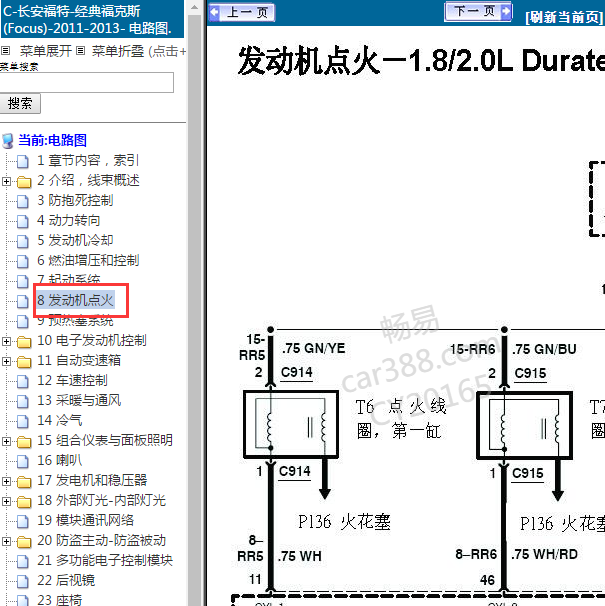The width and height of the screenshot is (605, 606).
Task: Click the T6 点火线圈，第一缸 label
Action: tap(401, 419)
